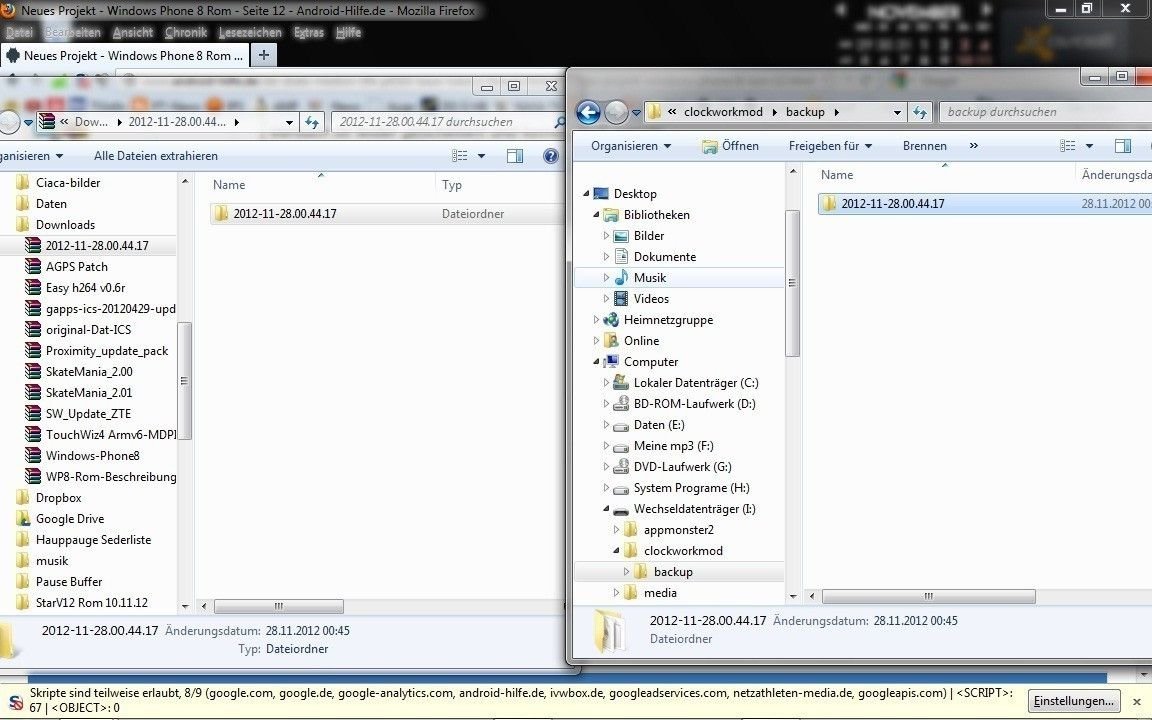This screenshot has height=720, width=1152.
Task: Click Alle Dateien extrahieren
Action: [x=156, y=156]
